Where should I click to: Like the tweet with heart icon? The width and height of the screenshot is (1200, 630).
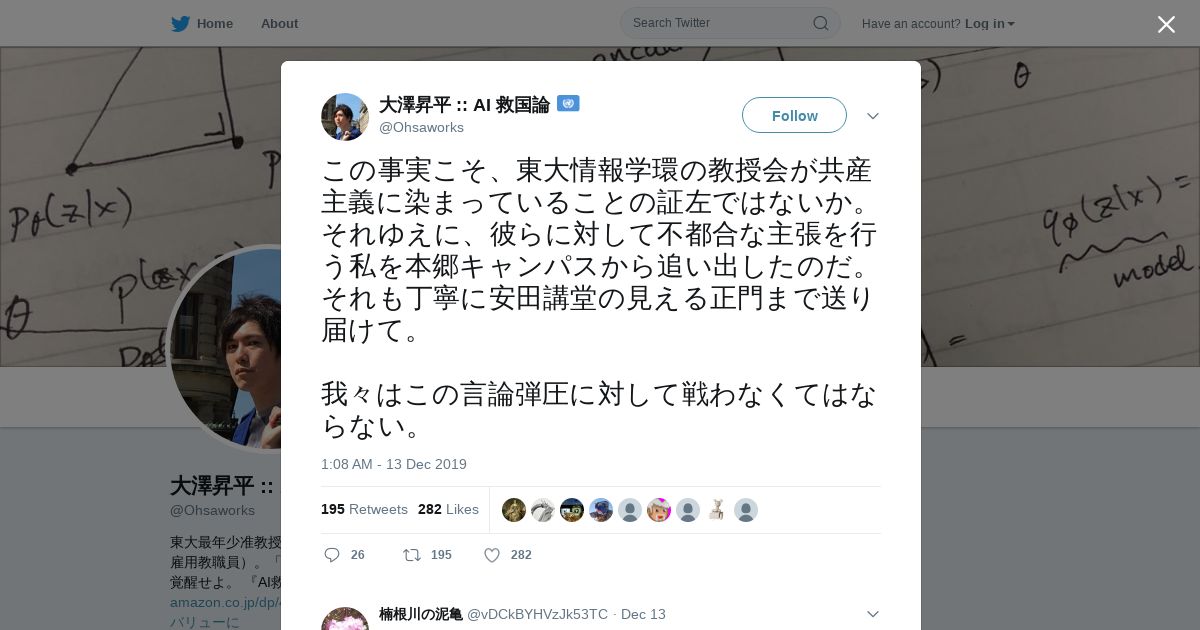[492, 555]
